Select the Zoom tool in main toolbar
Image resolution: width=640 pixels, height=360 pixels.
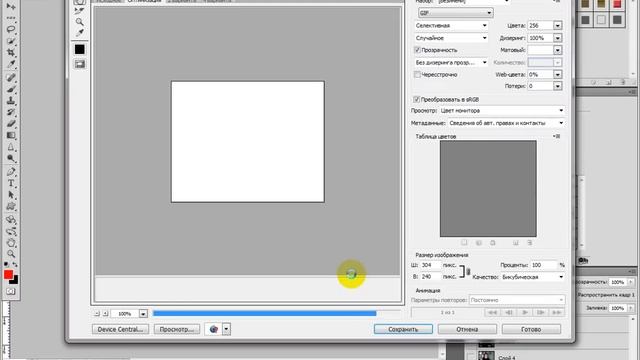click(x=11, y=254)
